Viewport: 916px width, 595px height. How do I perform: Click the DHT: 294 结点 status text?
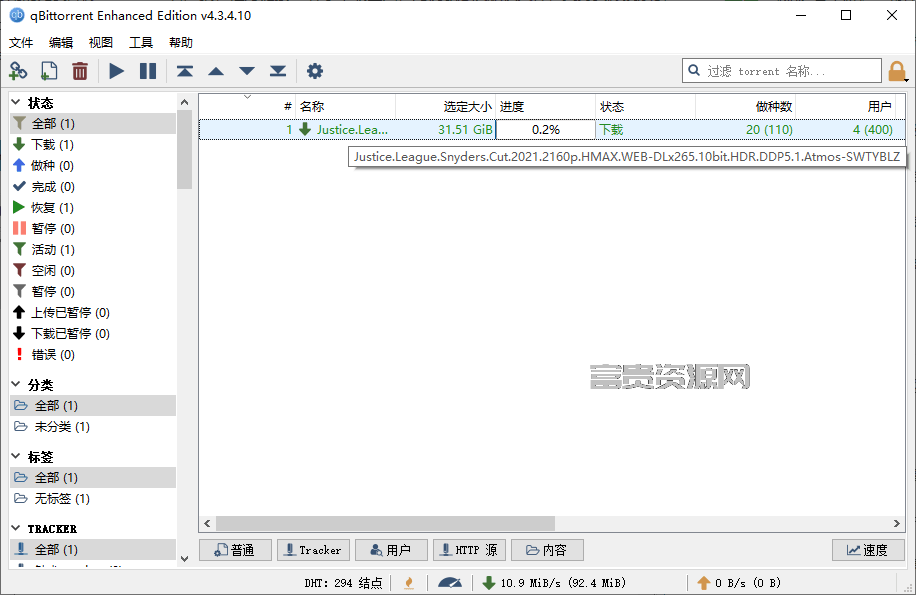(344, 583)
